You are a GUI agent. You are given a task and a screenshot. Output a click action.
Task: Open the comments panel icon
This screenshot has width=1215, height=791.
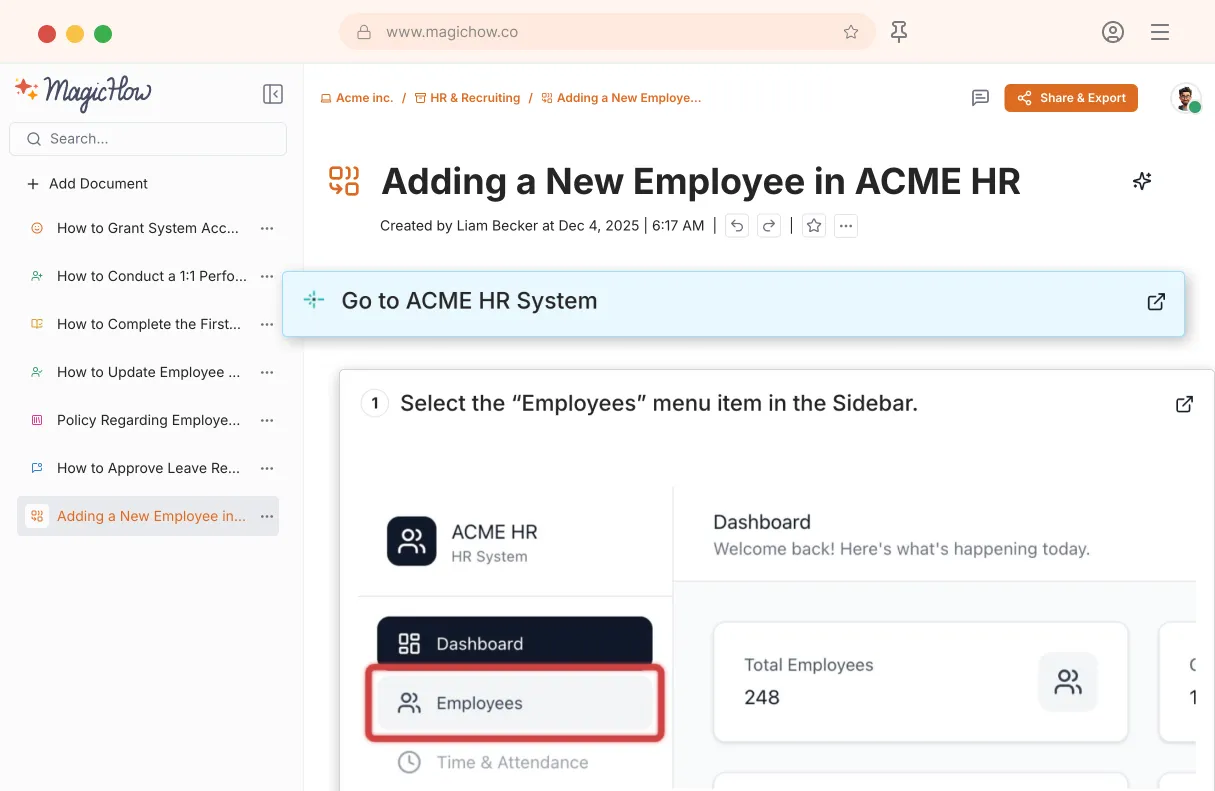[980, 98]
